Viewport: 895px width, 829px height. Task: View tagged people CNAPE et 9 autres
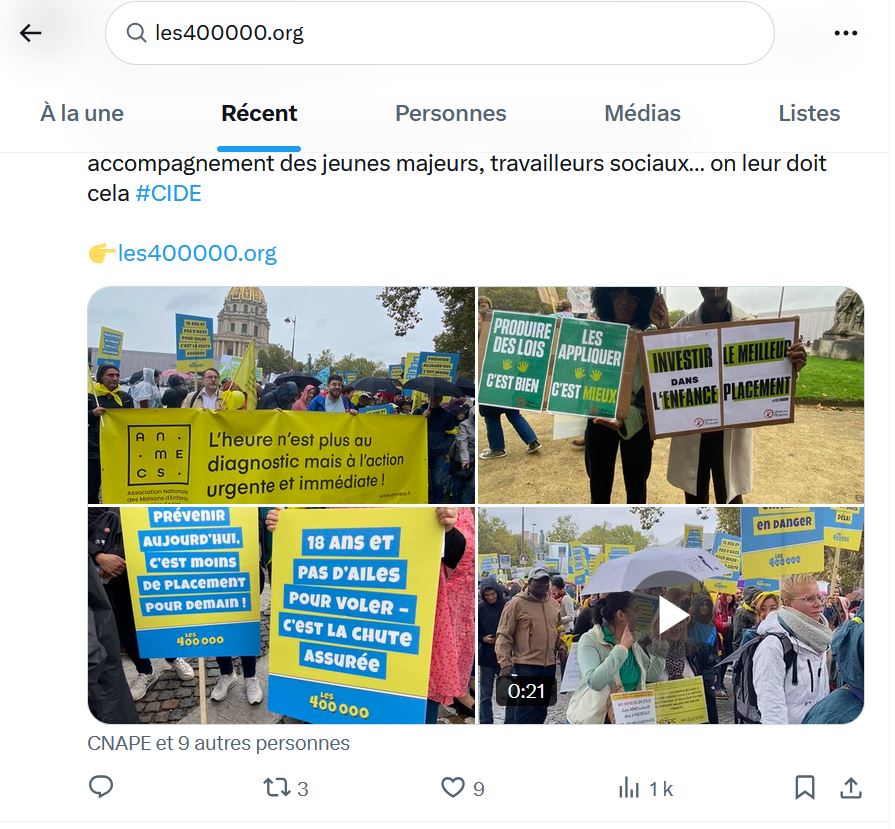218,743
